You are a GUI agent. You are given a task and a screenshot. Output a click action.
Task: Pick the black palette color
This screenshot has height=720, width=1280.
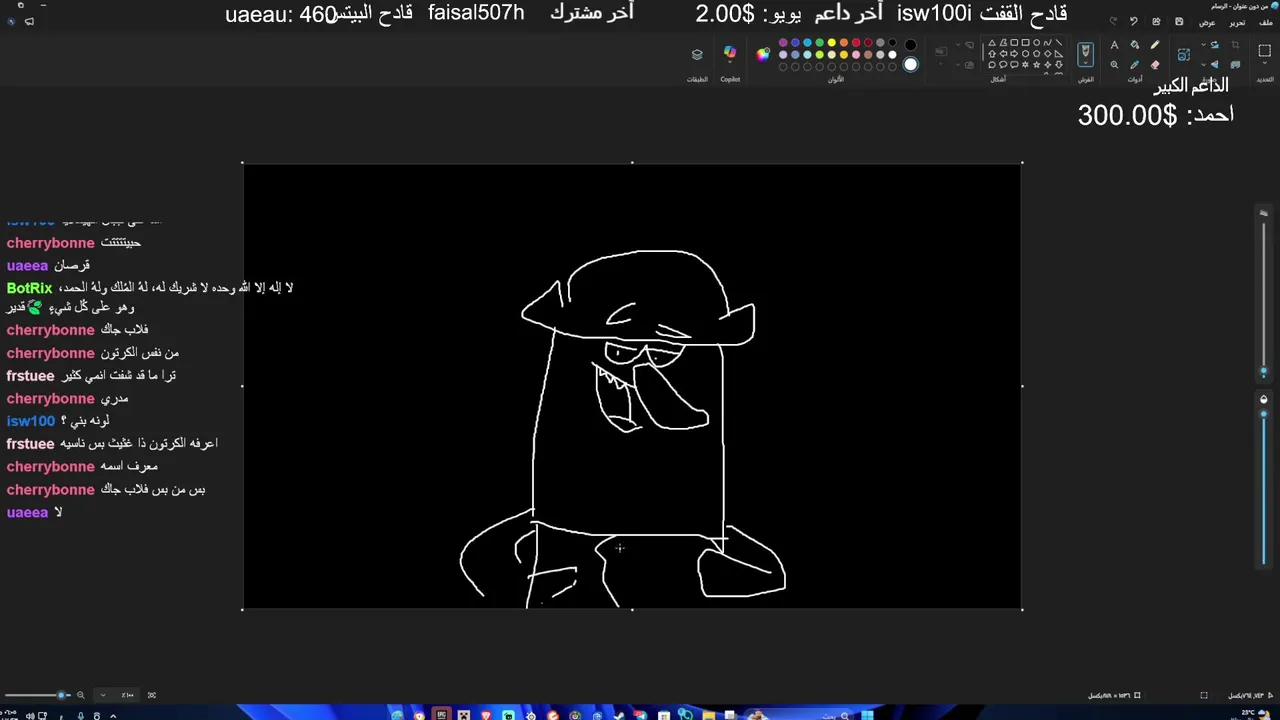[892, 42]
